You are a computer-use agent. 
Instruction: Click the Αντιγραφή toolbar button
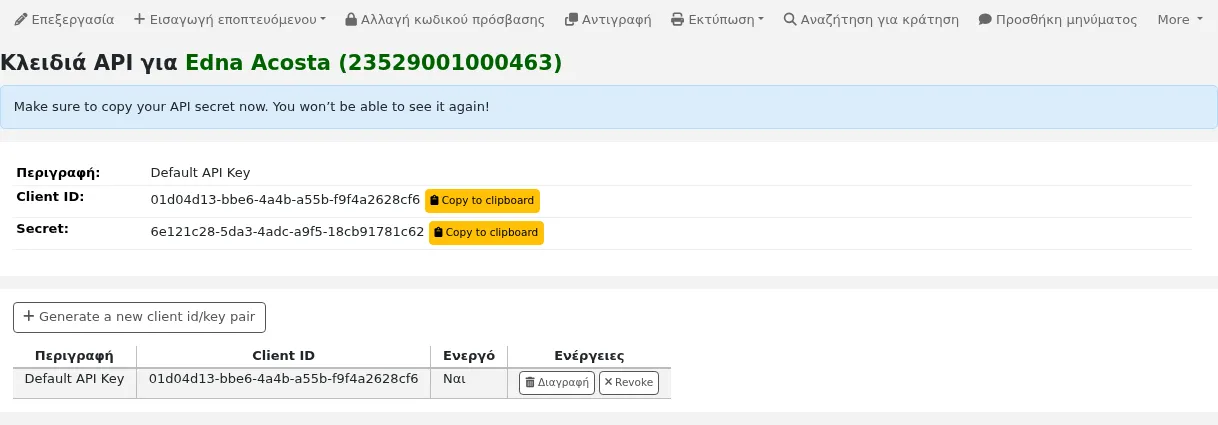[608, 19]
